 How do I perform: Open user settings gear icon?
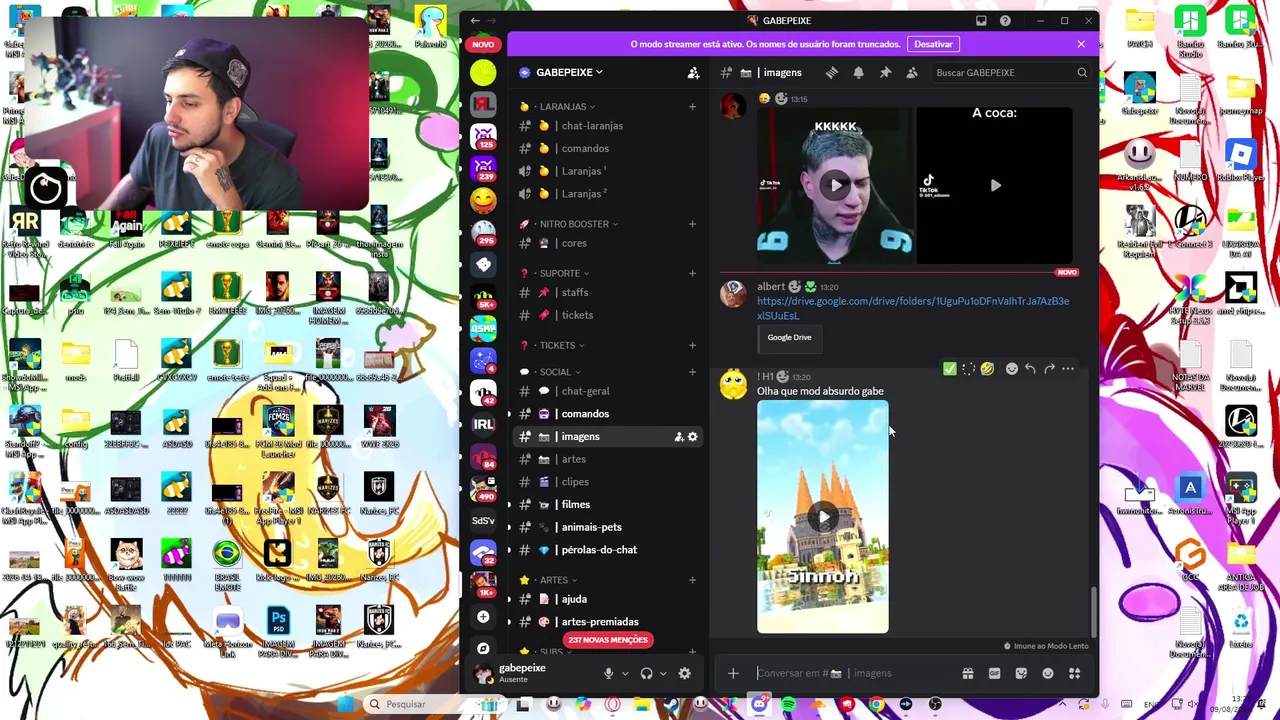click(x=685, y=674)
